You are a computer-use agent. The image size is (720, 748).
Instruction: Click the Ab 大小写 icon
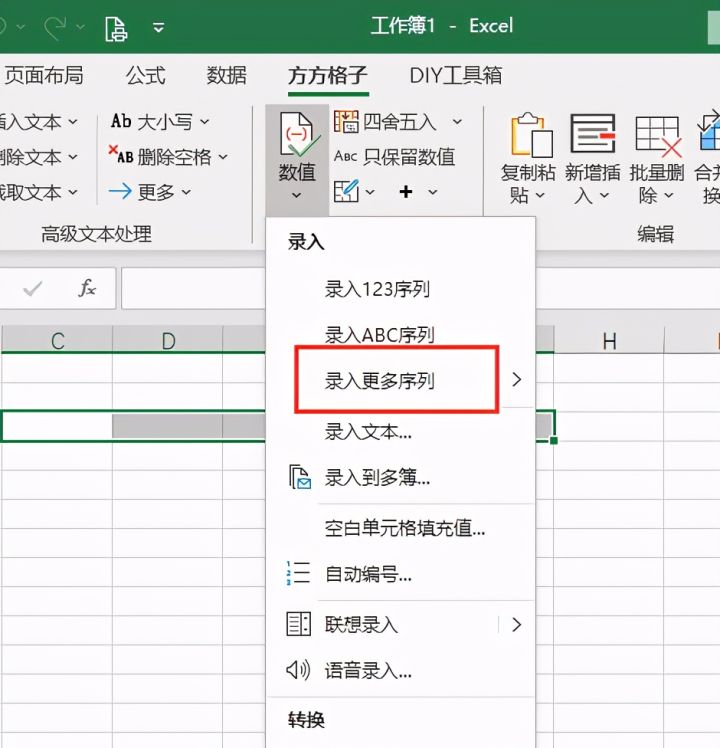(121, 121)
